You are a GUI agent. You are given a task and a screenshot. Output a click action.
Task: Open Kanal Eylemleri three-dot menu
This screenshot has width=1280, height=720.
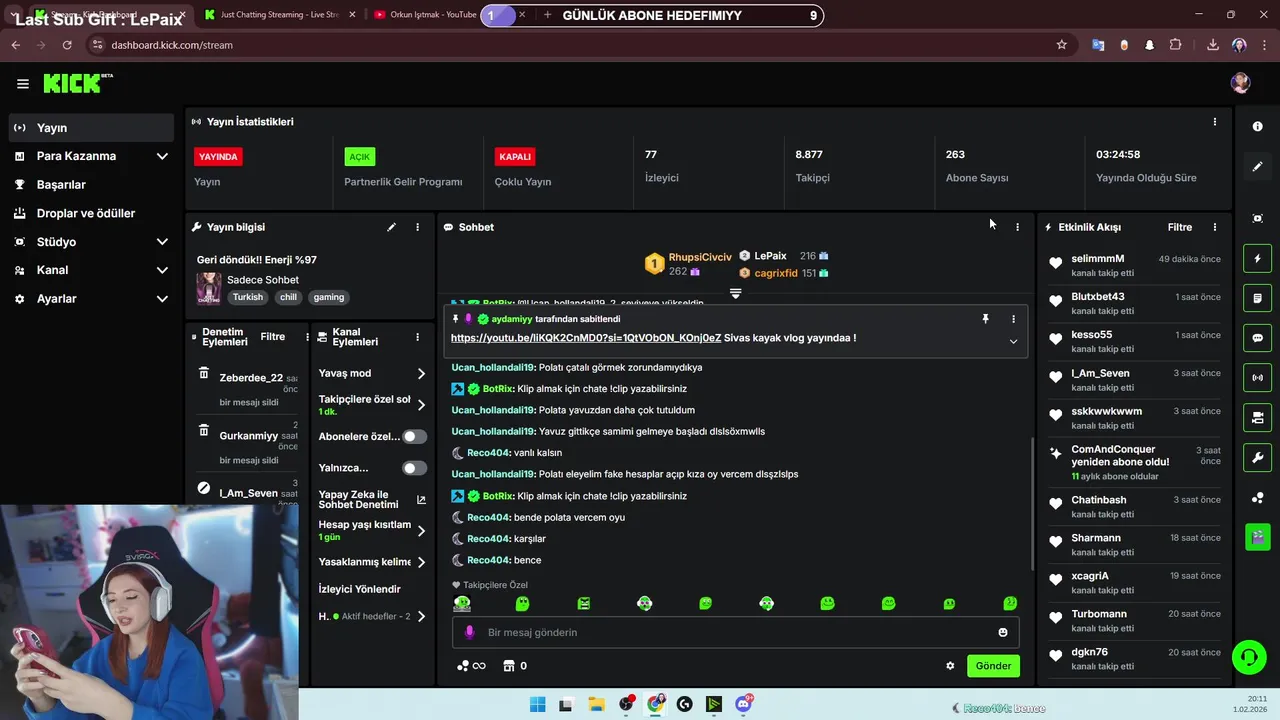point(420,337)
